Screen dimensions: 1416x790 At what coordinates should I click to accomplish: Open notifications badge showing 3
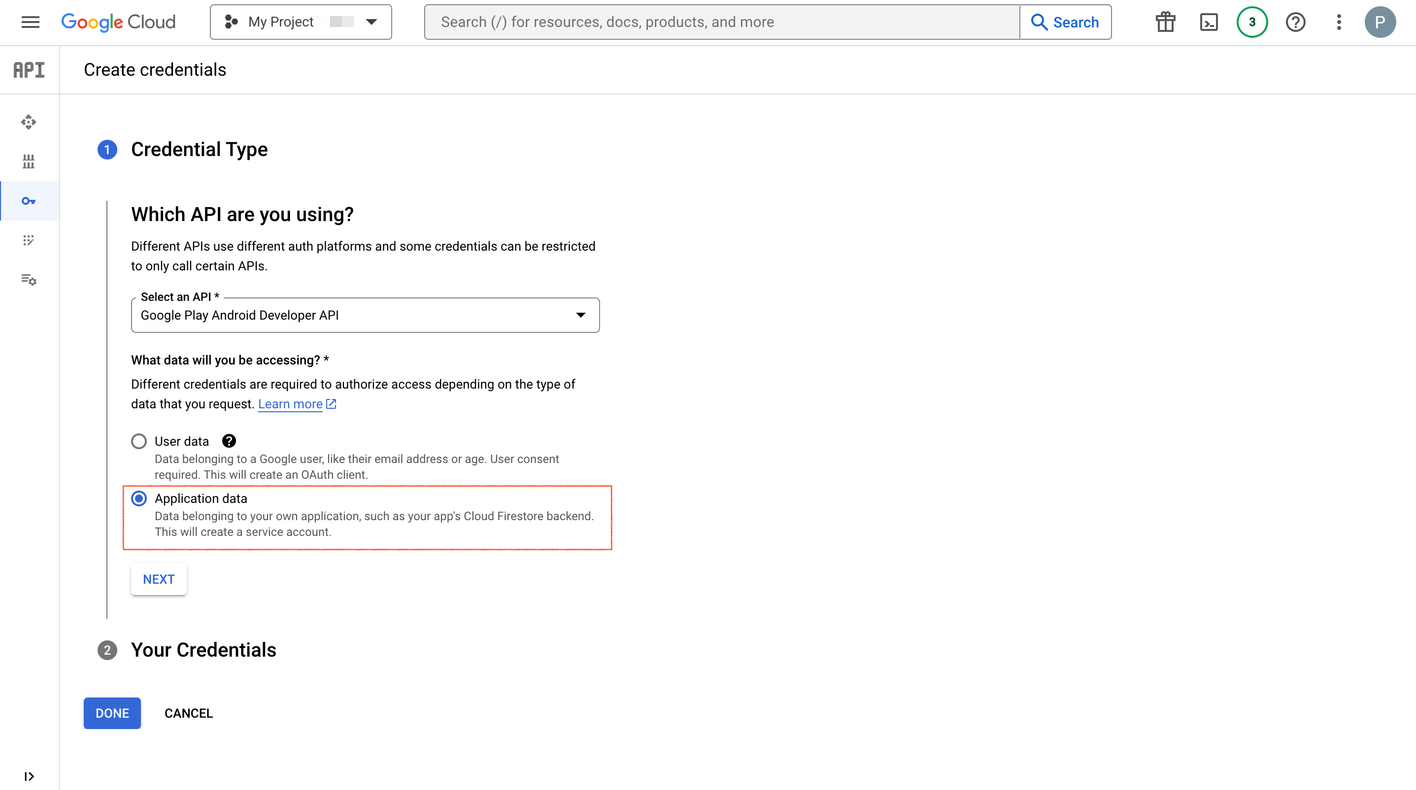click(1252, 22)
